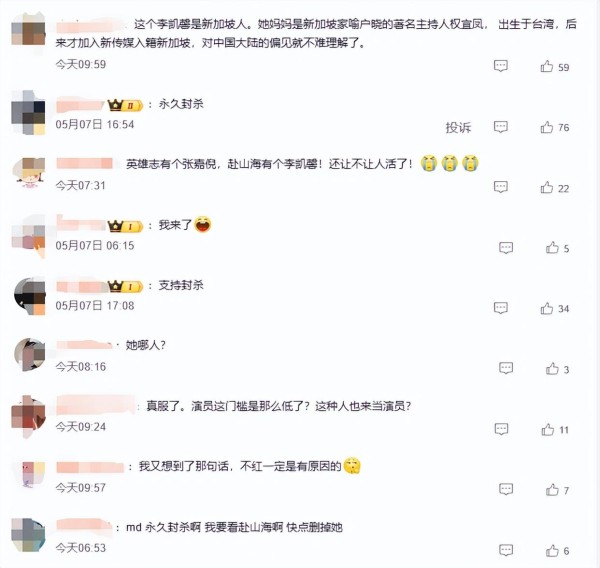Viewport: 600px width, 568px height.
Task: Reply to the md 永久封杀啊 comment
Action: coord(506,550)
